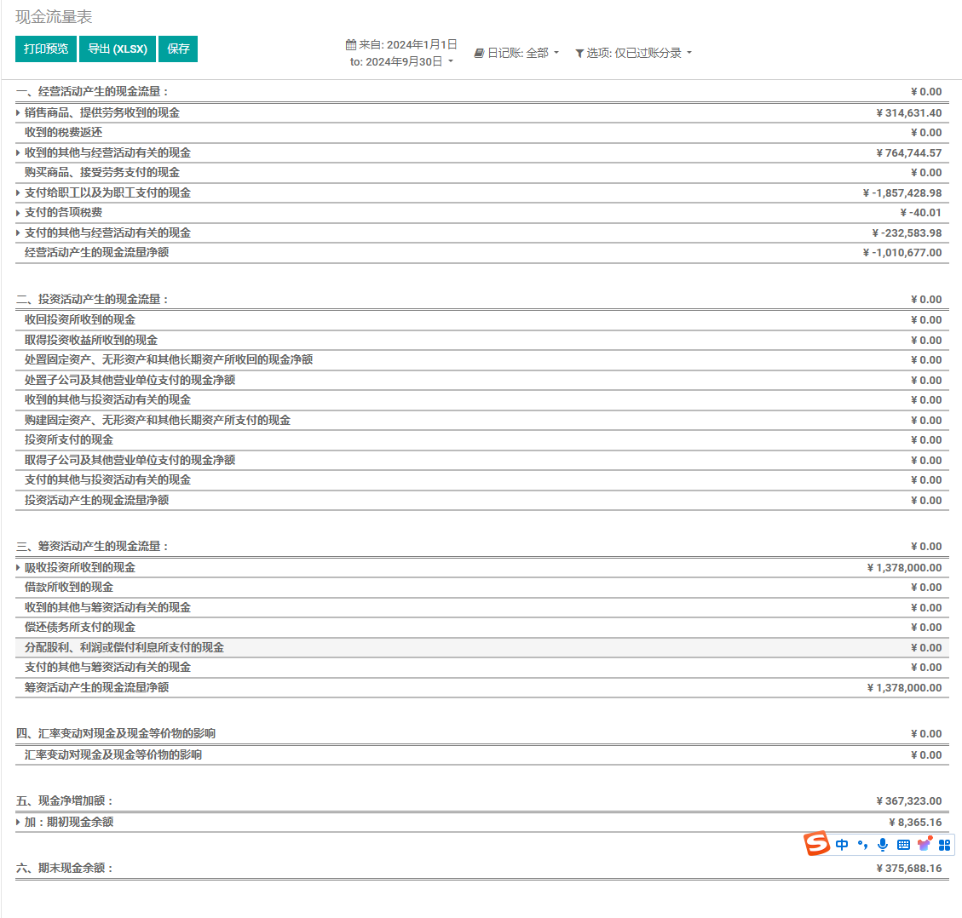
Task: Export report with 导出 (XLSX) button
Action: 117,49
